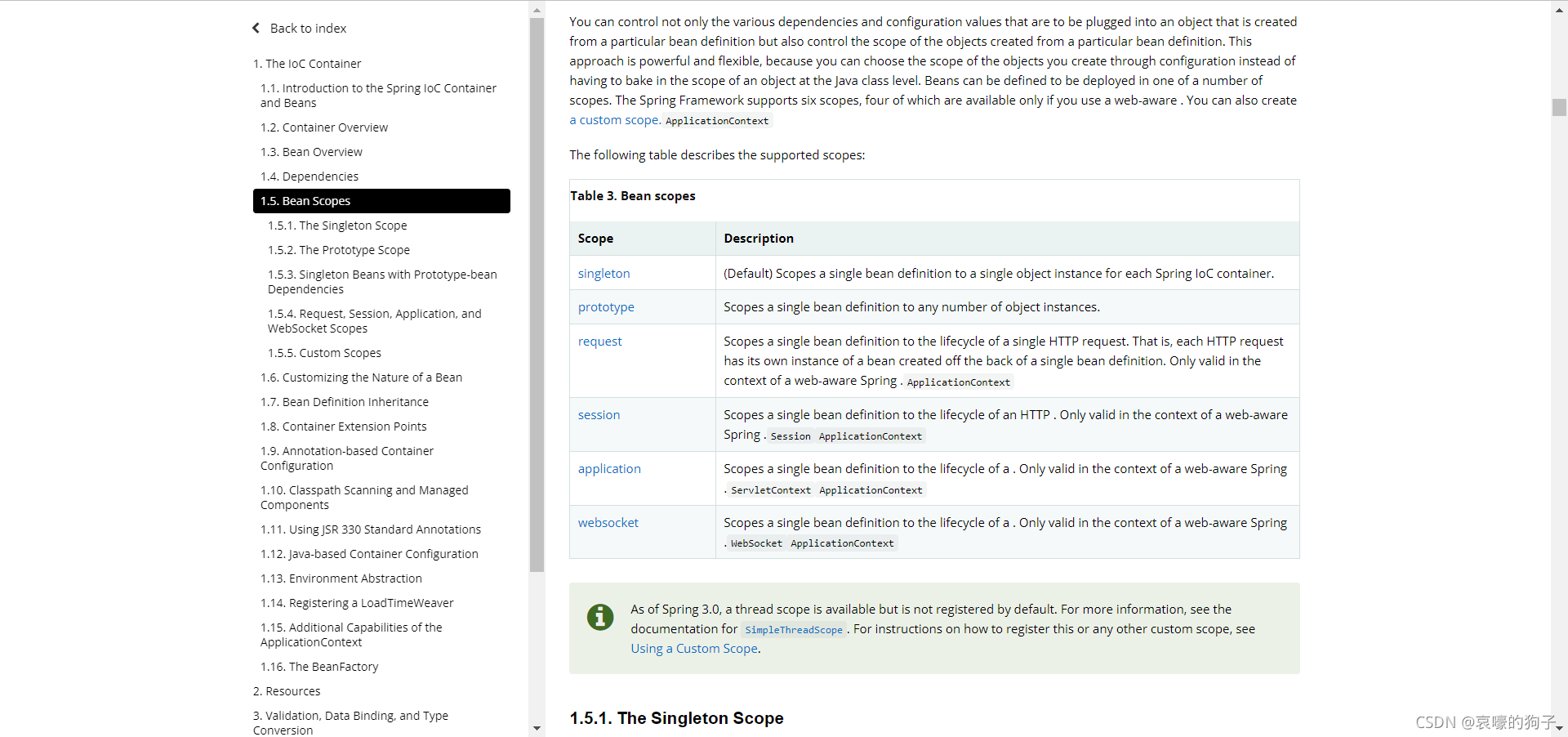Go to 1.16 The BeanFactory

319,667
